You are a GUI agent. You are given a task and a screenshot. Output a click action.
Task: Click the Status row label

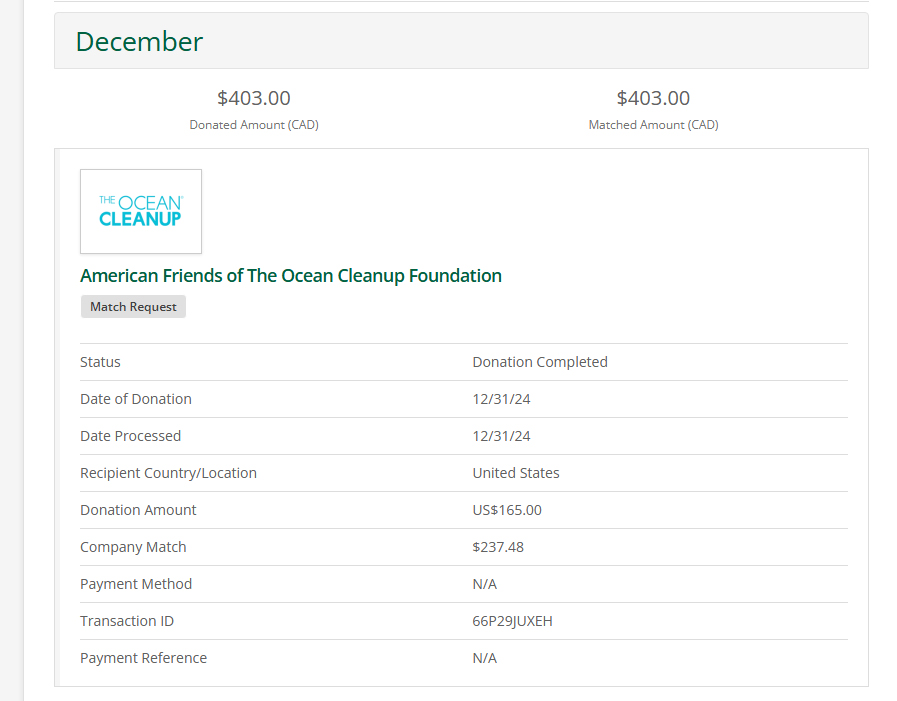tap(100, 362)
